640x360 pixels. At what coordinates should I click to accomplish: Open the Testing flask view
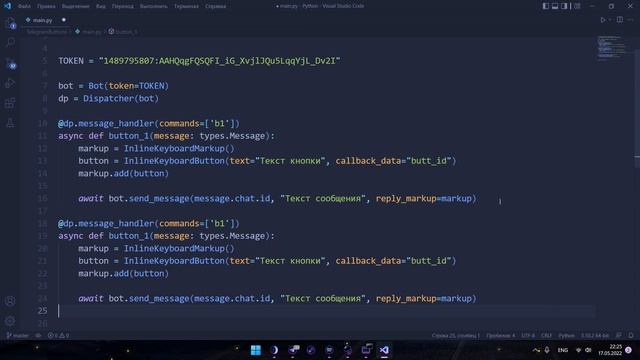pos(10,123)
